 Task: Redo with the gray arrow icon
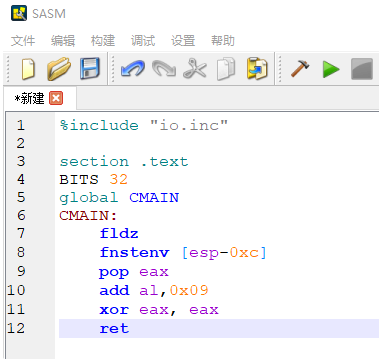point(164,69)
